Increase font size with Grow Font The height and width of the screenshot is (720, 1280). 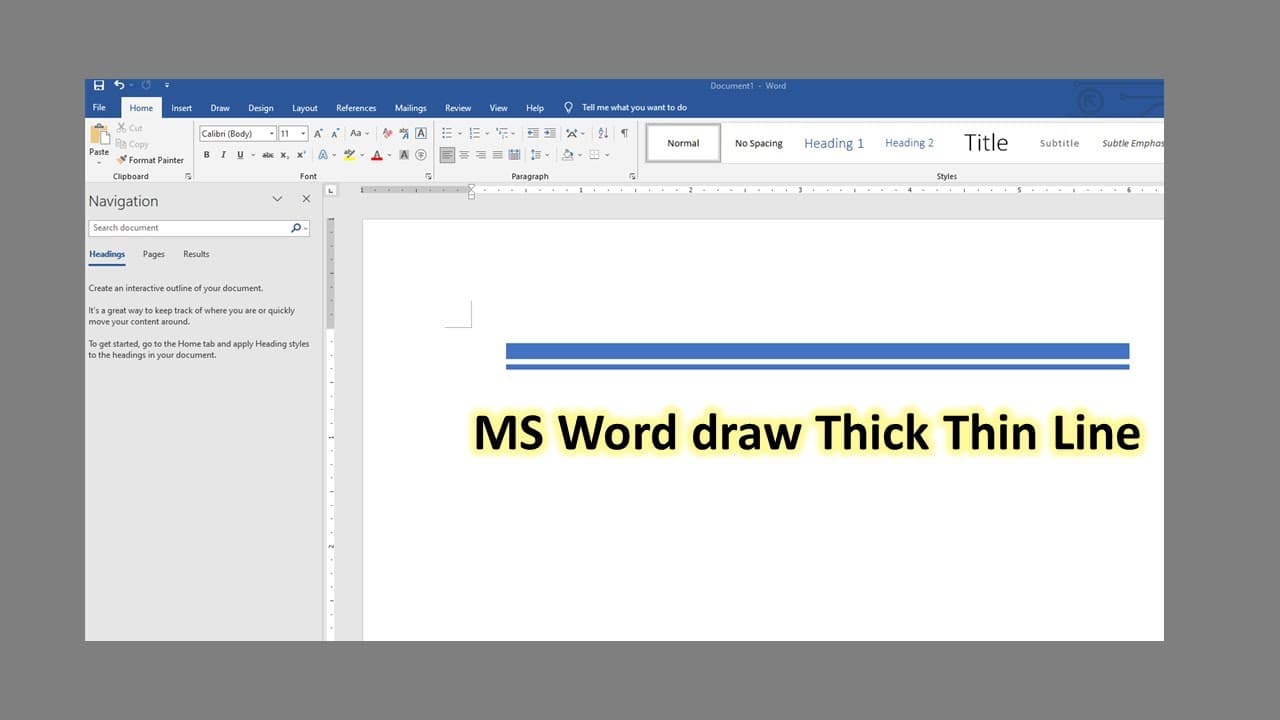tap(318, 133)
